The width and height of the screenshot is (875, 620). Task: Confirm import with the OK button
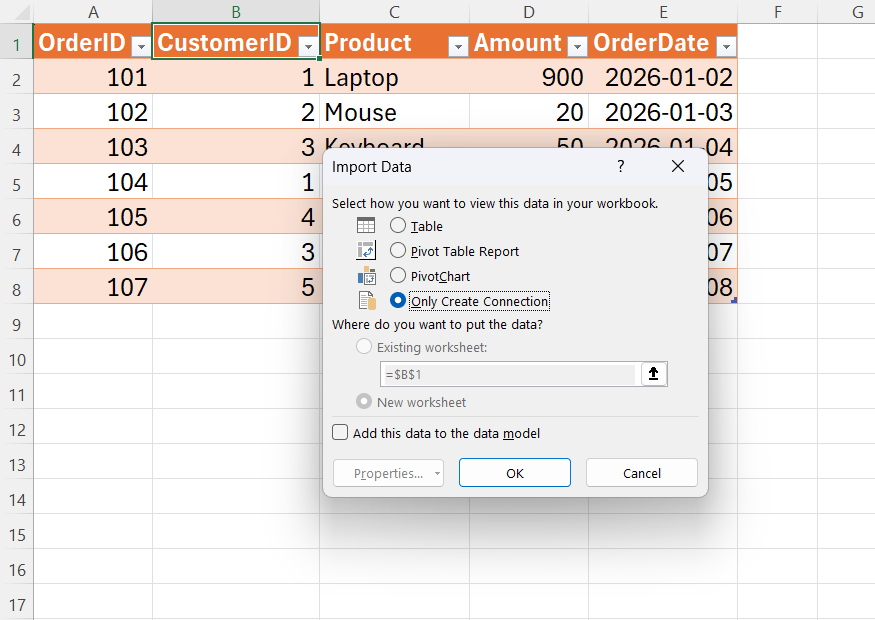click(515, 473)
